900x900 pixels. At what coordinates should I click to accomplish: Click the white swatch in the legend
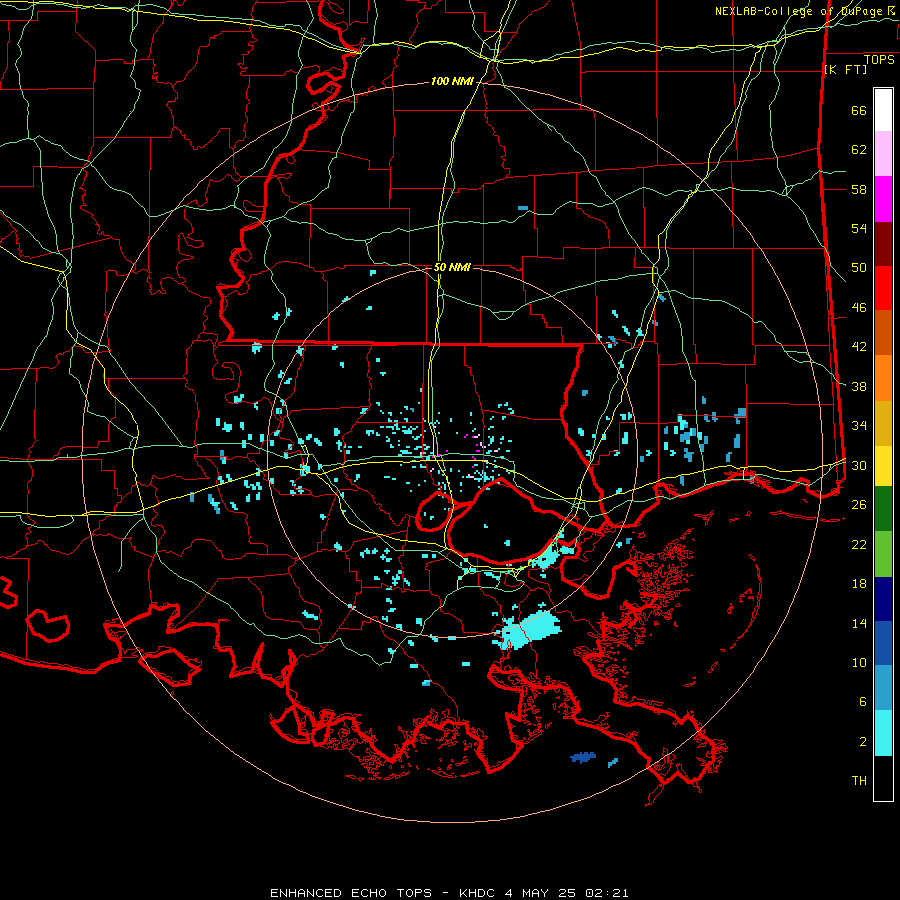point(883,110)
